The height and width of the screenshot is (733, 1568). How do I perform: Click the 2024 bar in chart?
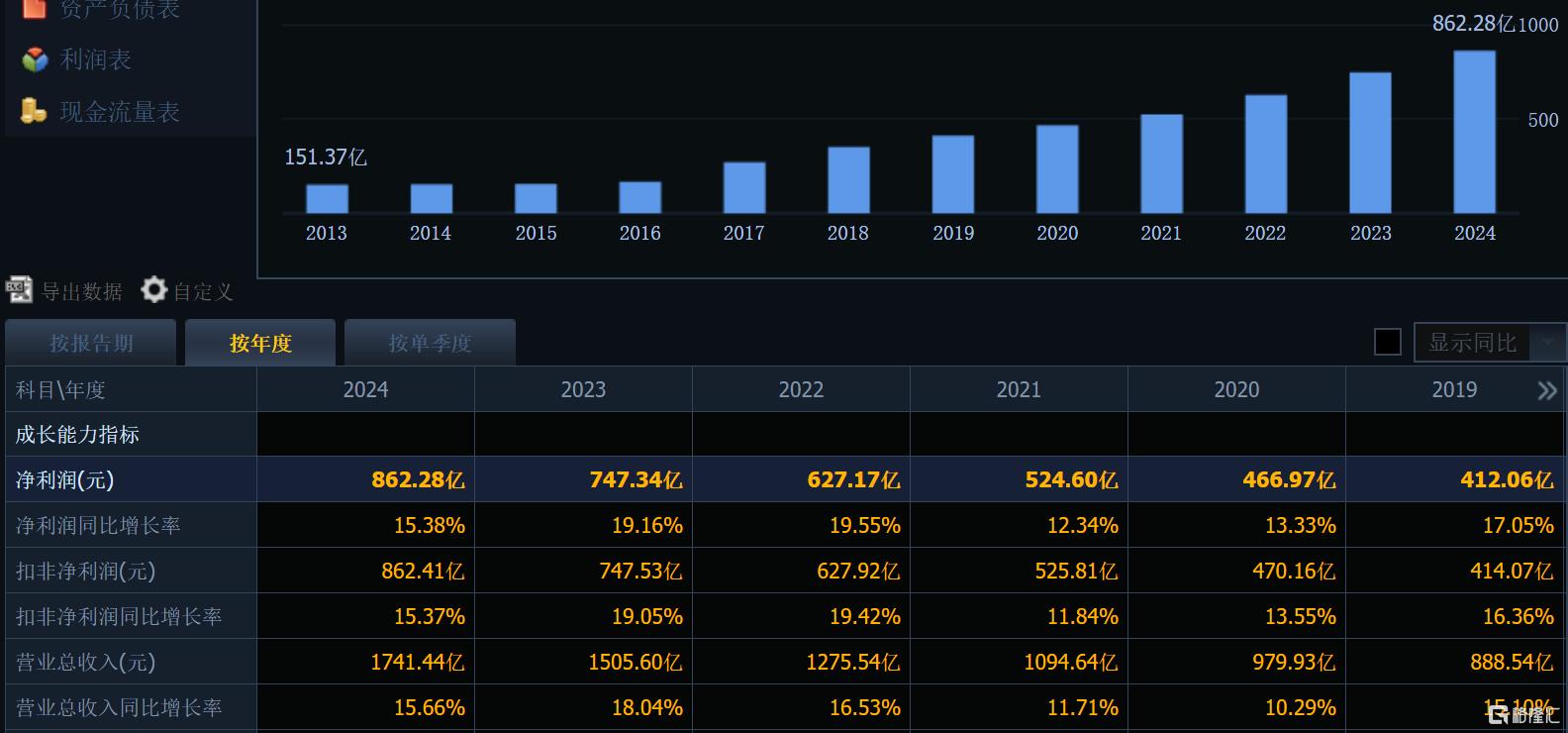pos(1474,132)
